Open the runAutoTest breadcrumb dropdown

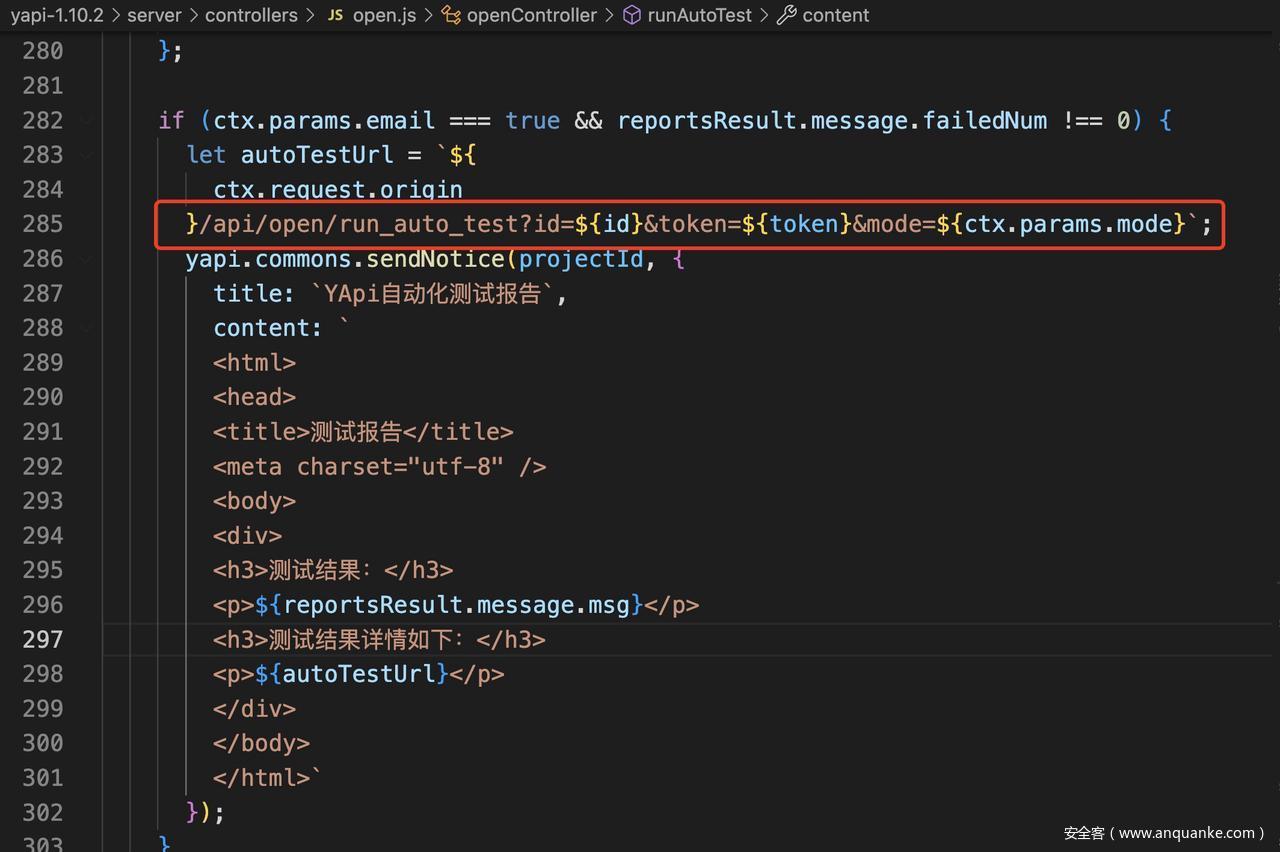coord(699,15)
